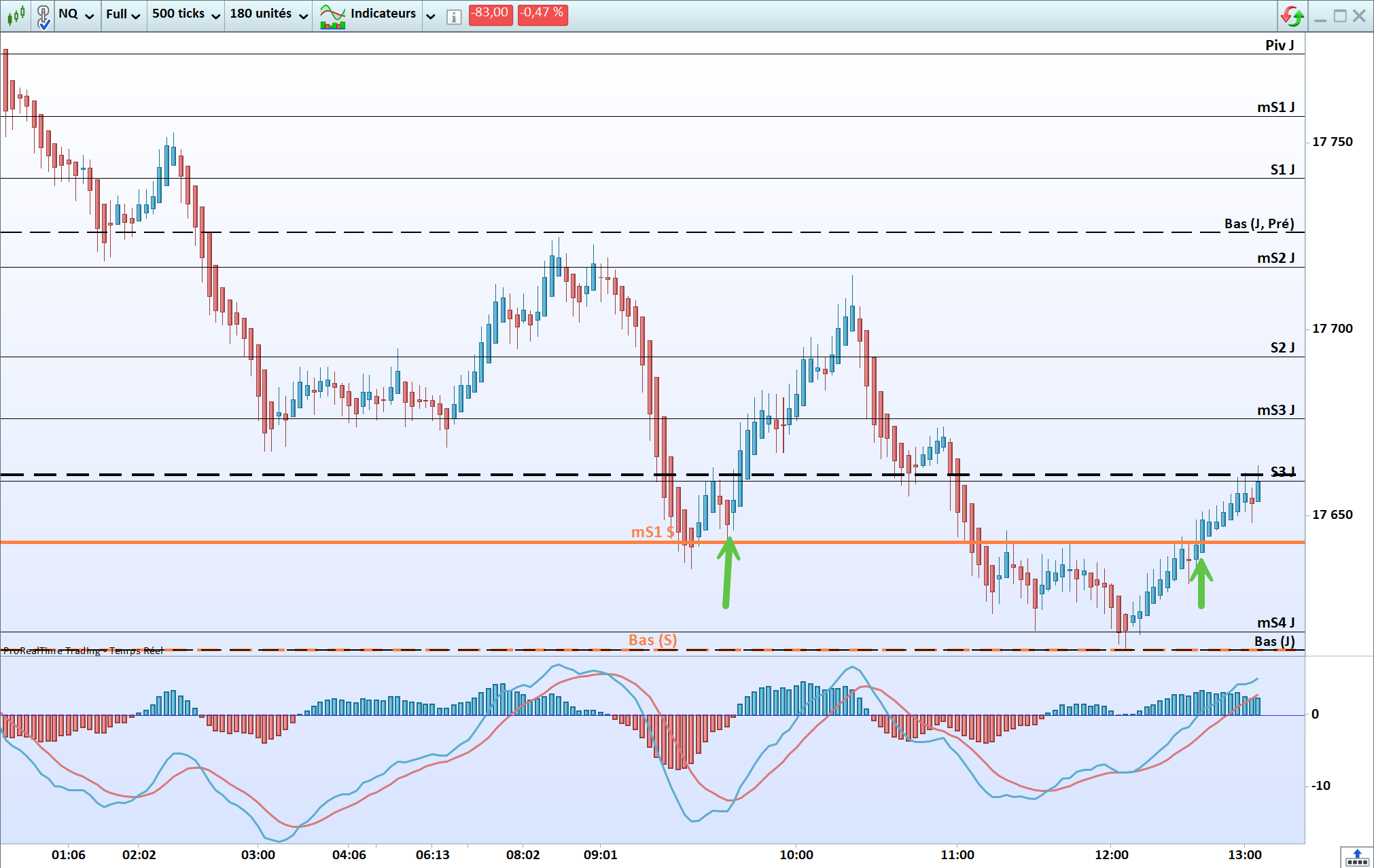This screenshot has height=868, width=1374.
Task: Click the info icon in toolbar
Action: point(454,16)
